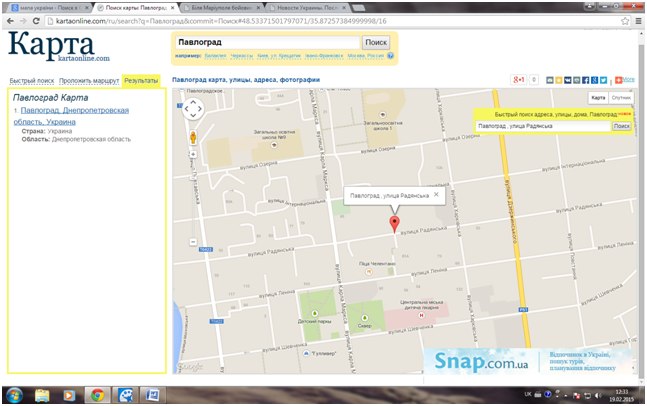Bookmark page with the star icon

(626, 21)
